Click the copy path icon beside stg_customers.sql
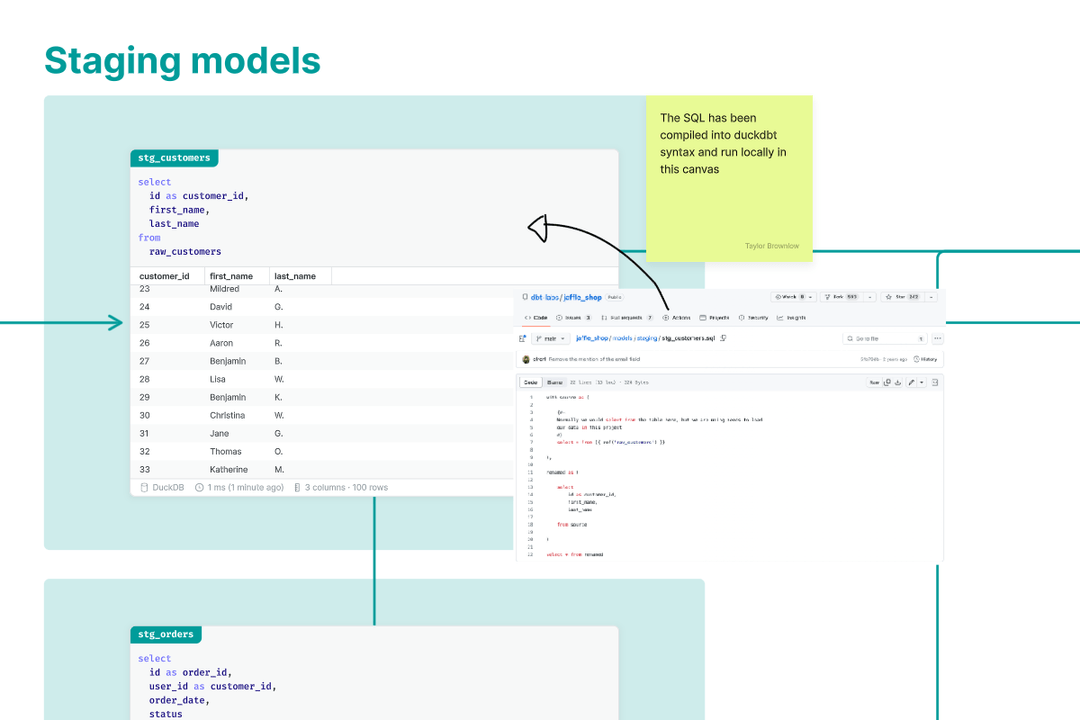 click(x=722, y=338)
